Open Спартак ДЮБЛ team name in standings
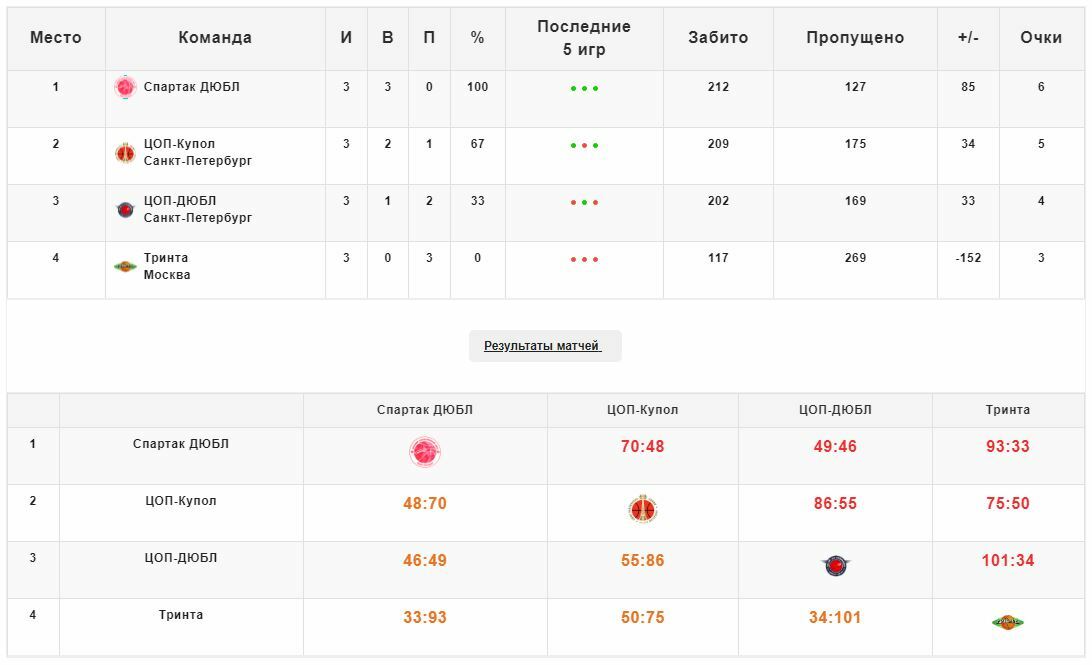 [x=192, y=87]
